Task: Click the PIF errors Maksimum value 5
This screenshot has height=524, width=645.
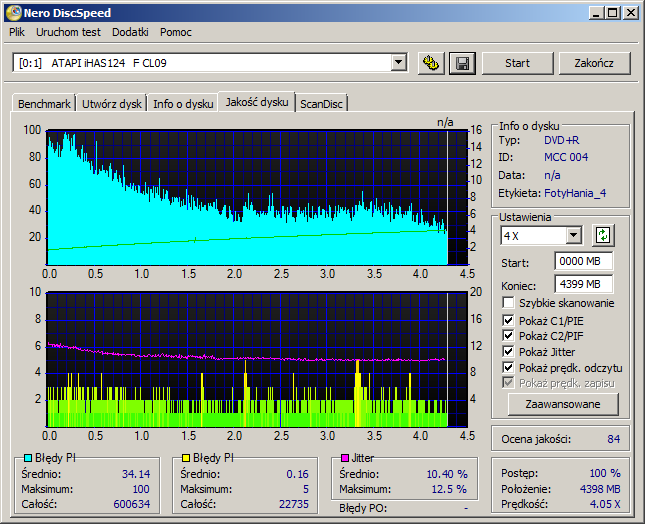Action: [306, 489]
